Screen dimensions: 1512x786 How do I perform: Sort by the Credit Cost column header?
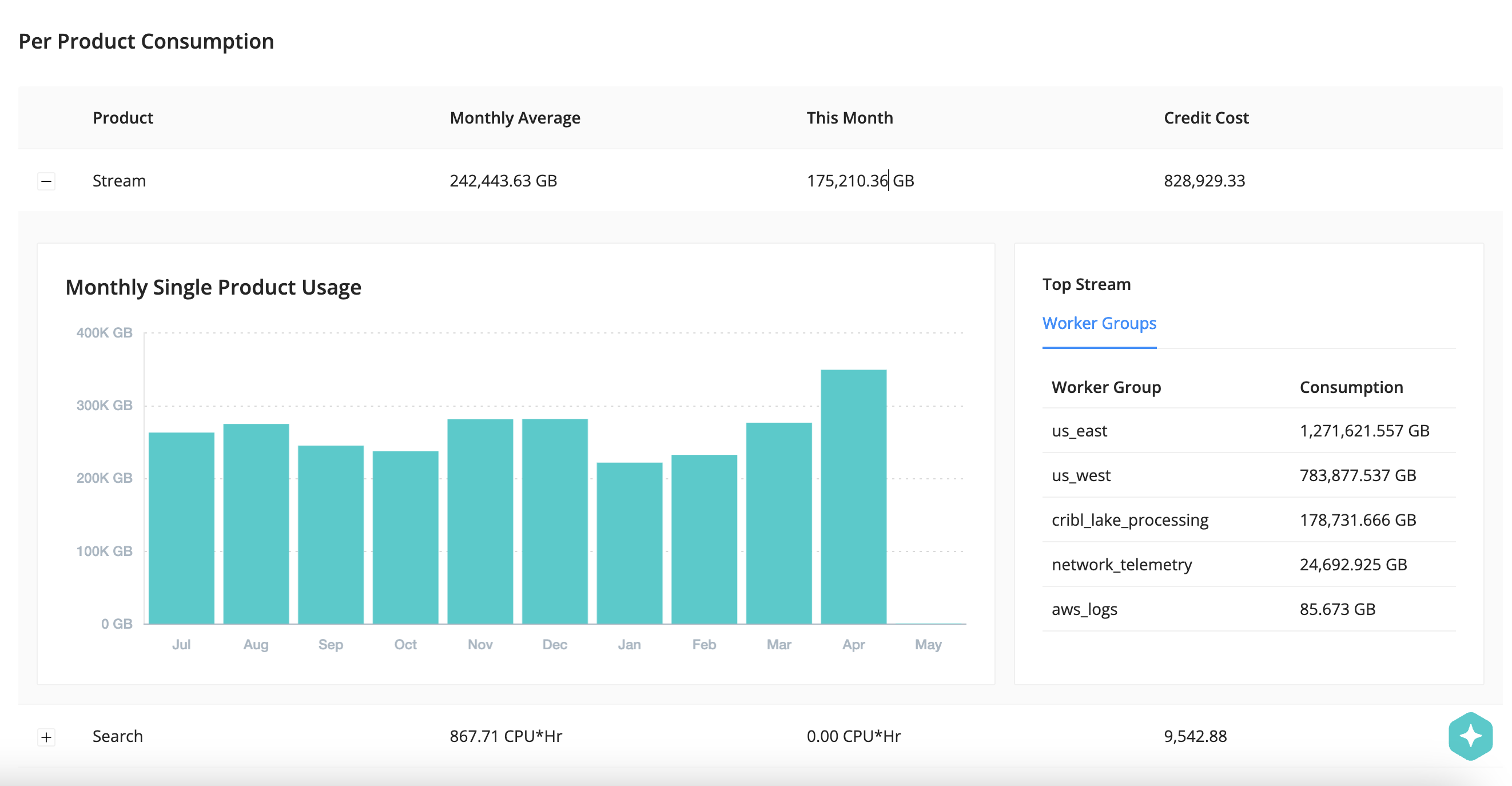(1205, 117)
